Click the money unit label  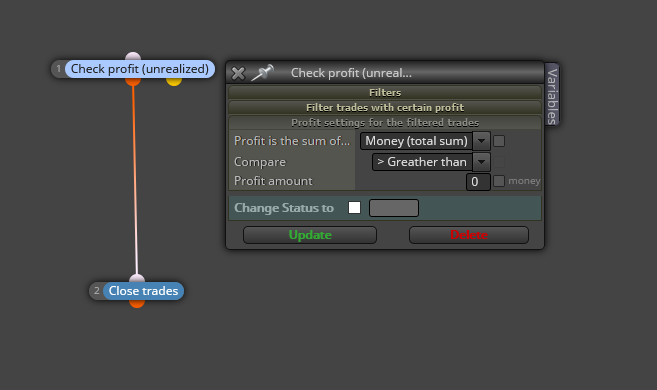(524, 181)
